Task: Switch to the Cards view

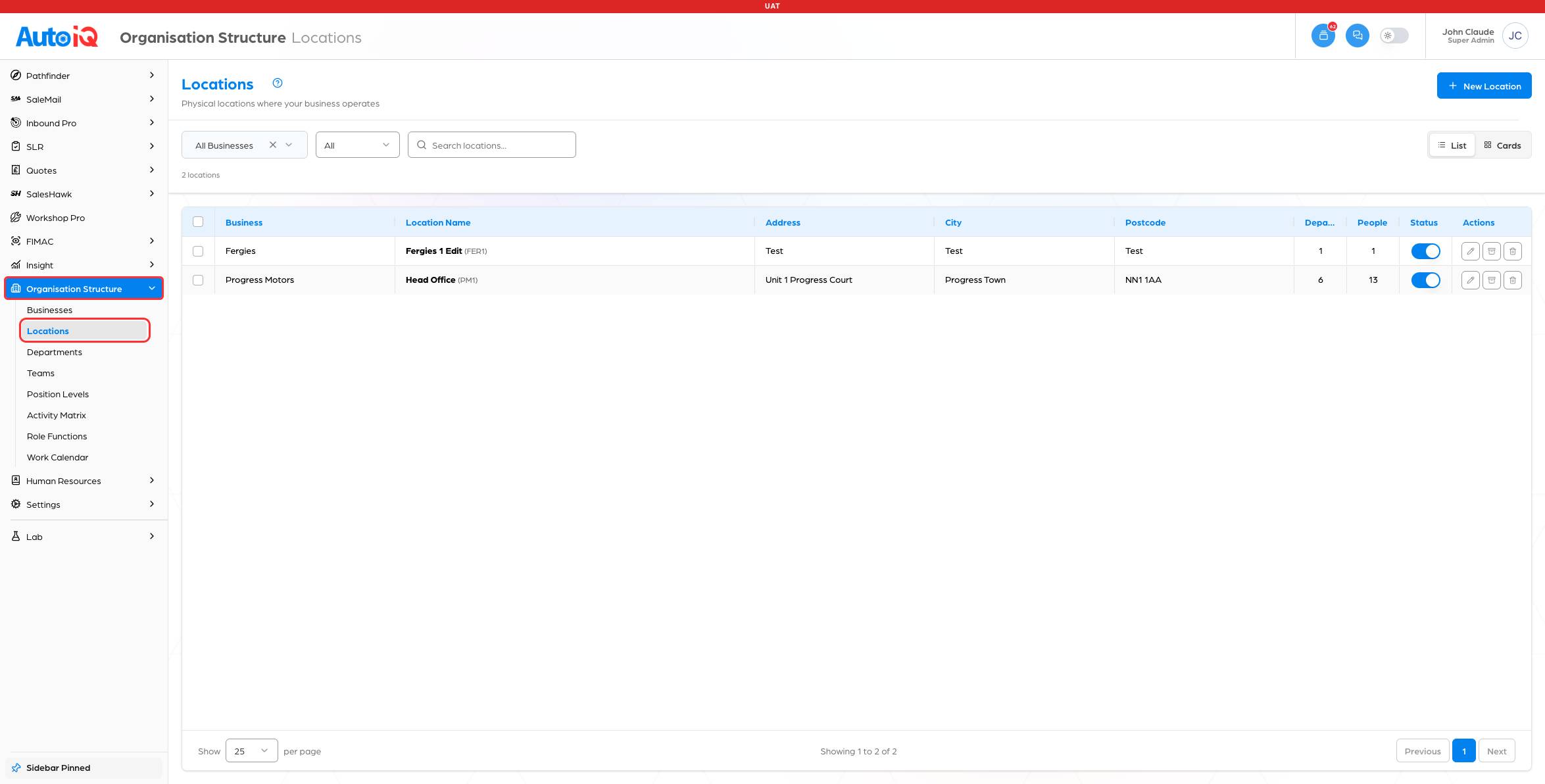Action: coord(1502,145)
